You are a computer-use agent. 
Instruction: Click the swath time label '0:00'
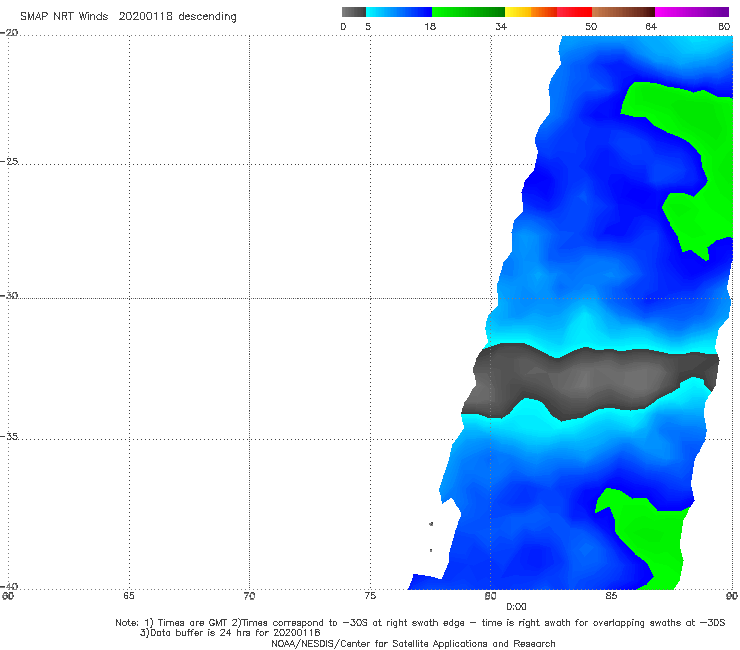click(516, 607)
